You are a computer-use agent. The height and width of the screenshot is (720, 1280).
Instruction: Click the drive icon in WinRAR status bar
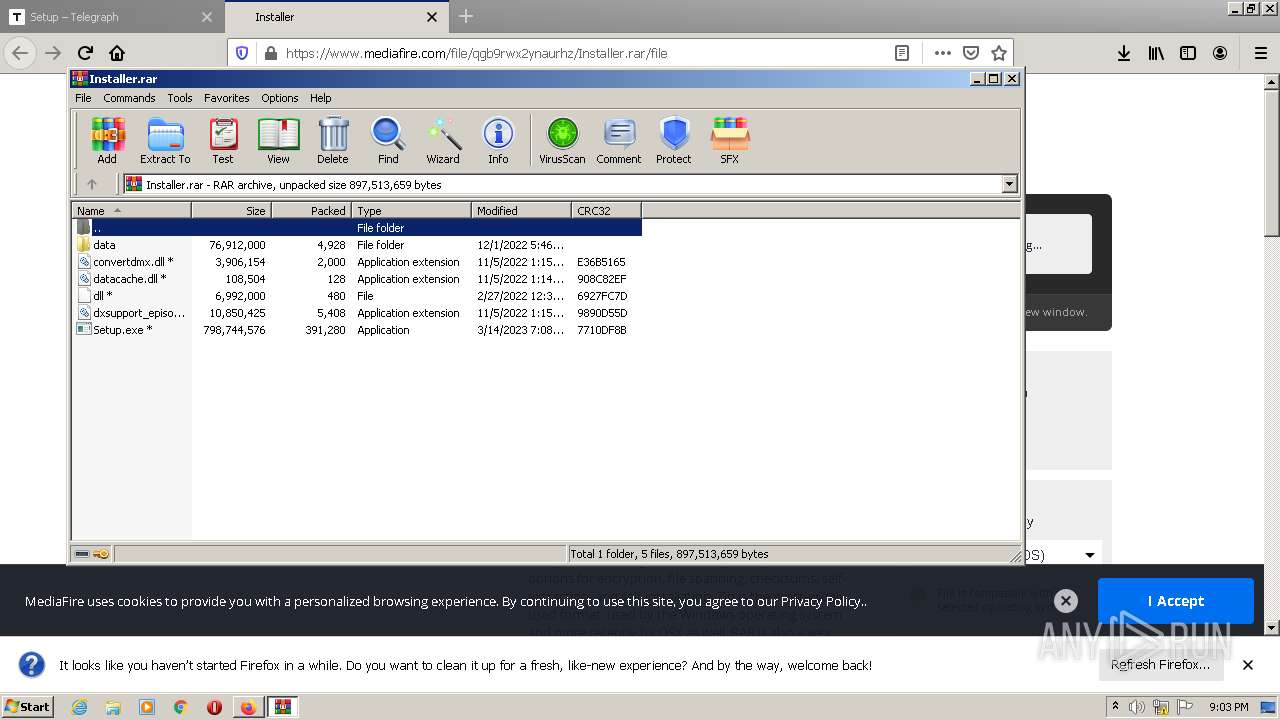pos(83,554)
